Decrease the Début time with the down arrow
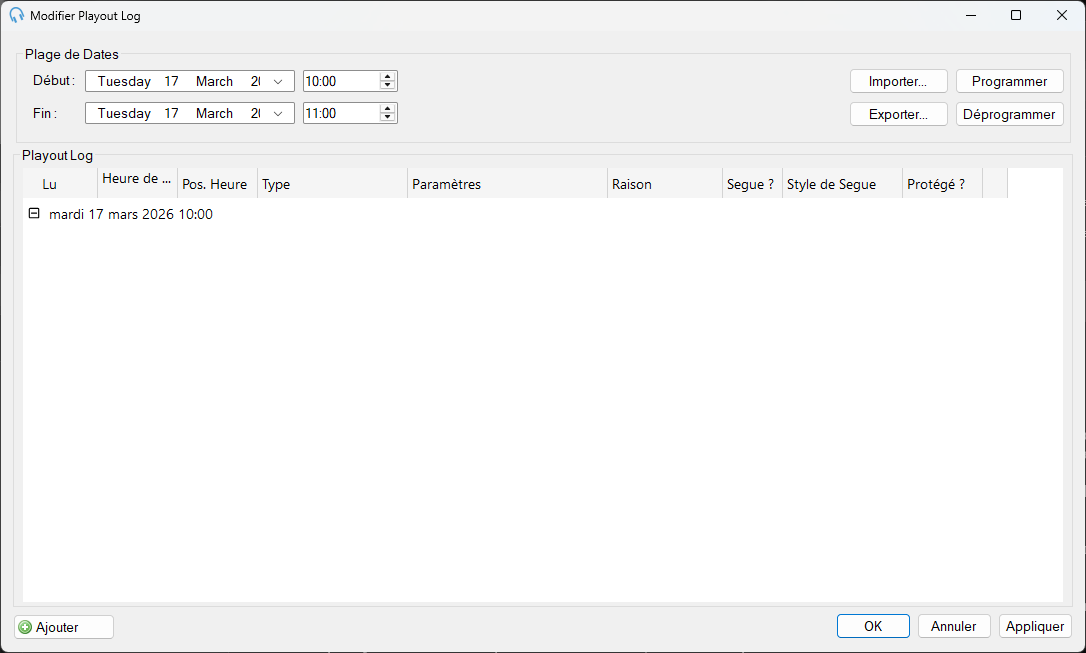 [388, 85]
